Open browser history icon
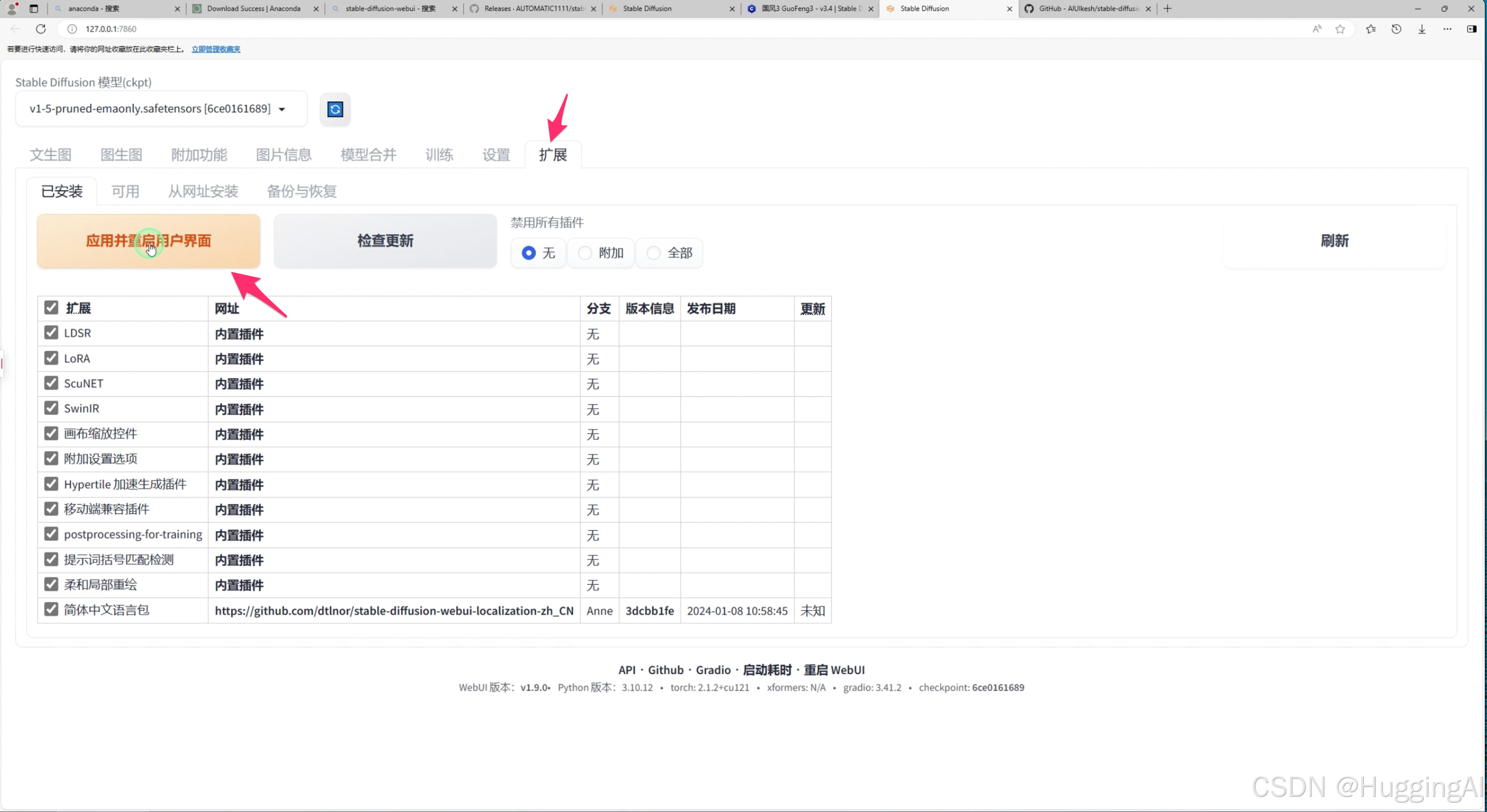 [x=1397, y=29]
